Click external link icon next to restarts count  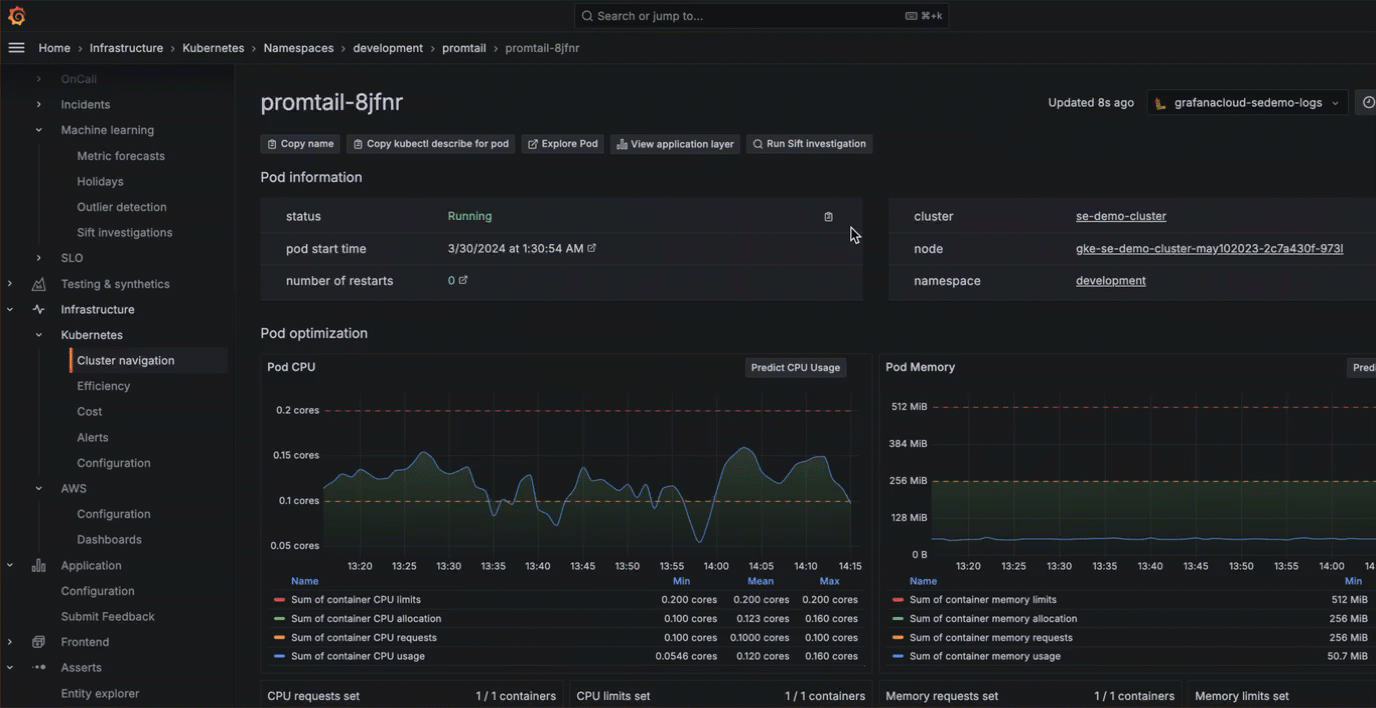point(463,281)
